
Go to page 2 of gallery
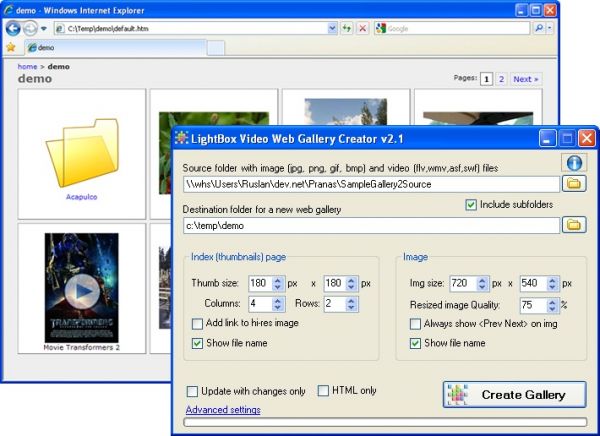[501, 78]
